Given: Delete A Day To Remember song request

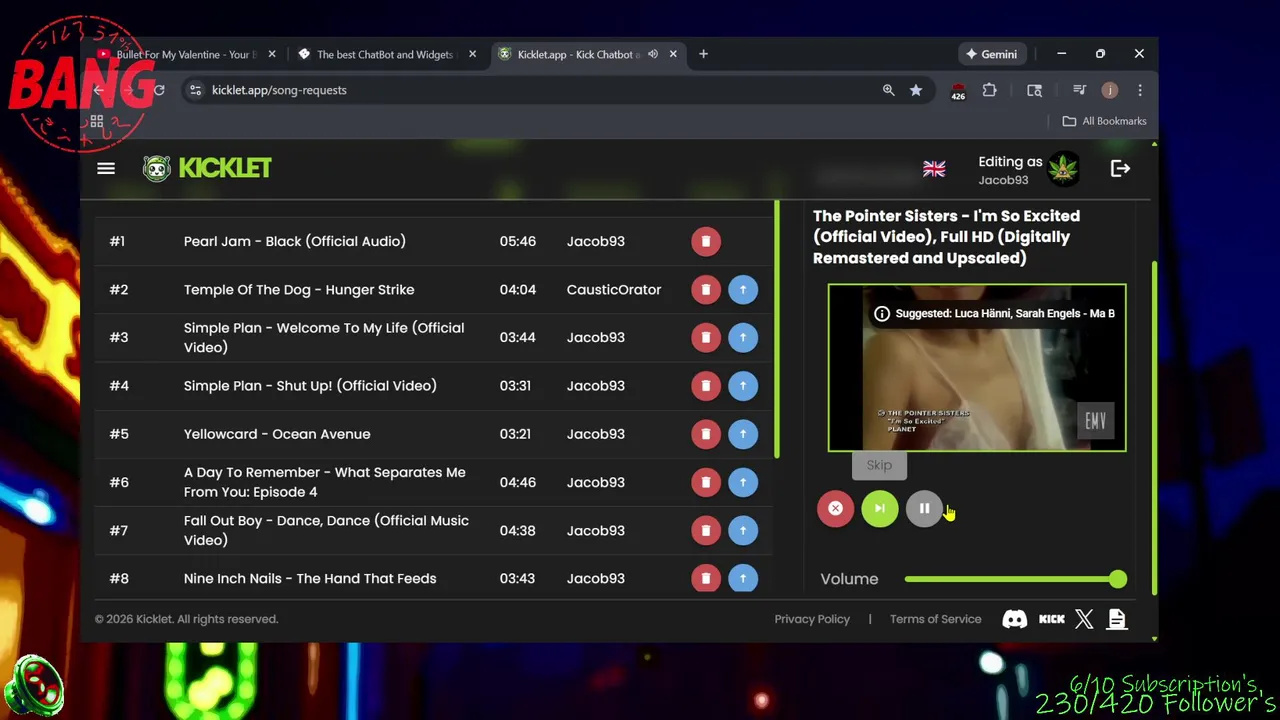Looking at the screenshot, I should [x=706, y=482].
